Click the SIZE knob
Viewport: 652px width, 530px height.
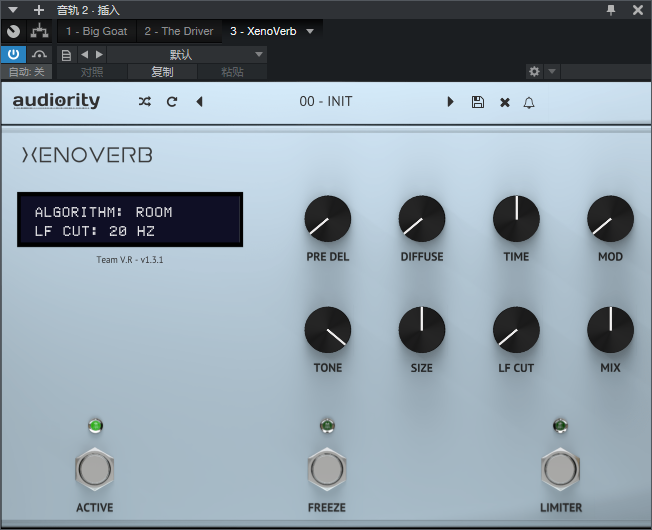[x=422, y=330]
